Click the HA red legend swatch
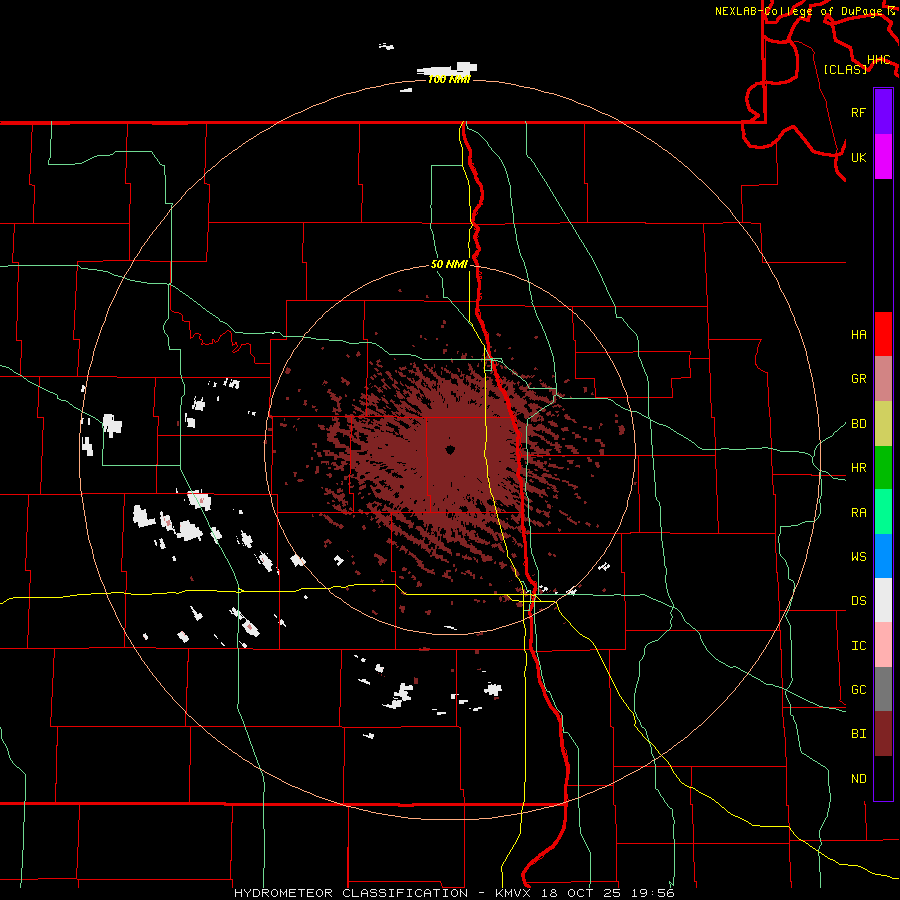 (883, 334)
